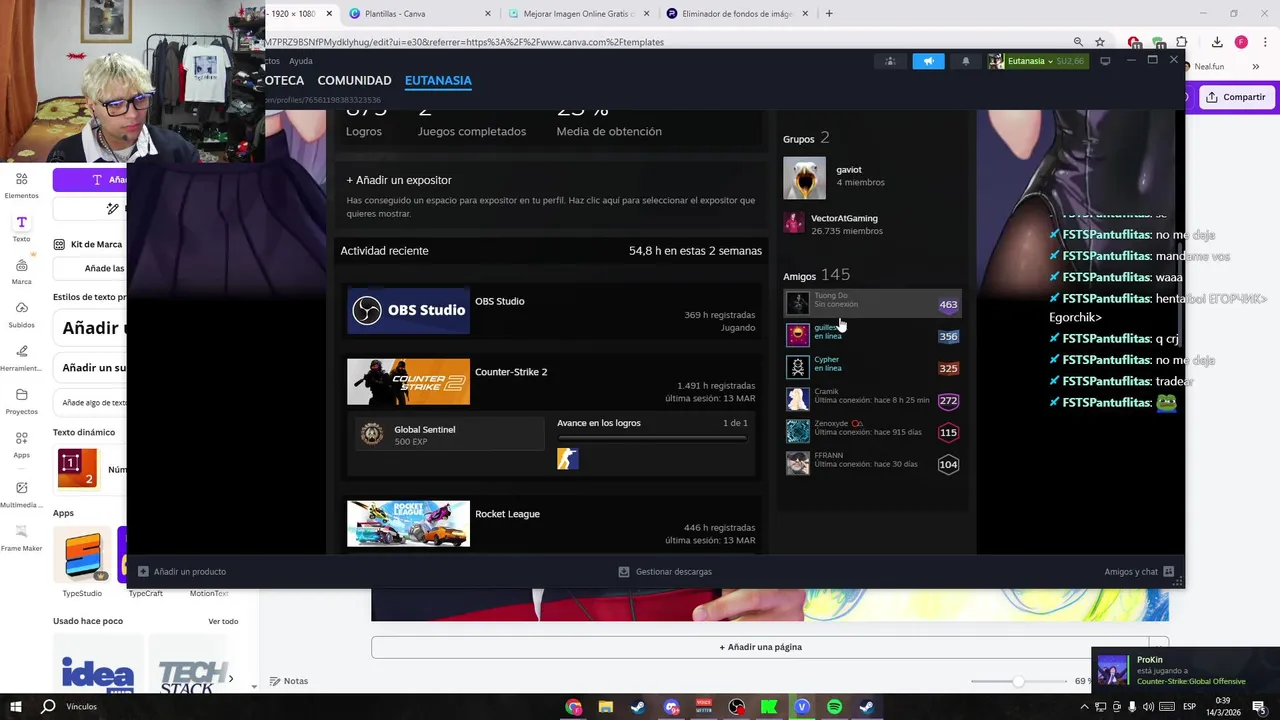
Task: Open Amigos y chat in Steam
Action: click(x=1139, y=572)
